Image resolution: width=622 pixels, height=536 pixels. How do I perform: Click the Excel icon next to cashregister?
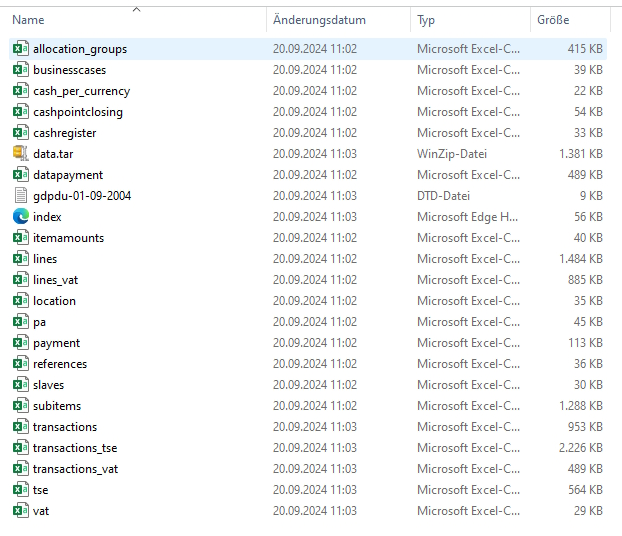(20, 133)
